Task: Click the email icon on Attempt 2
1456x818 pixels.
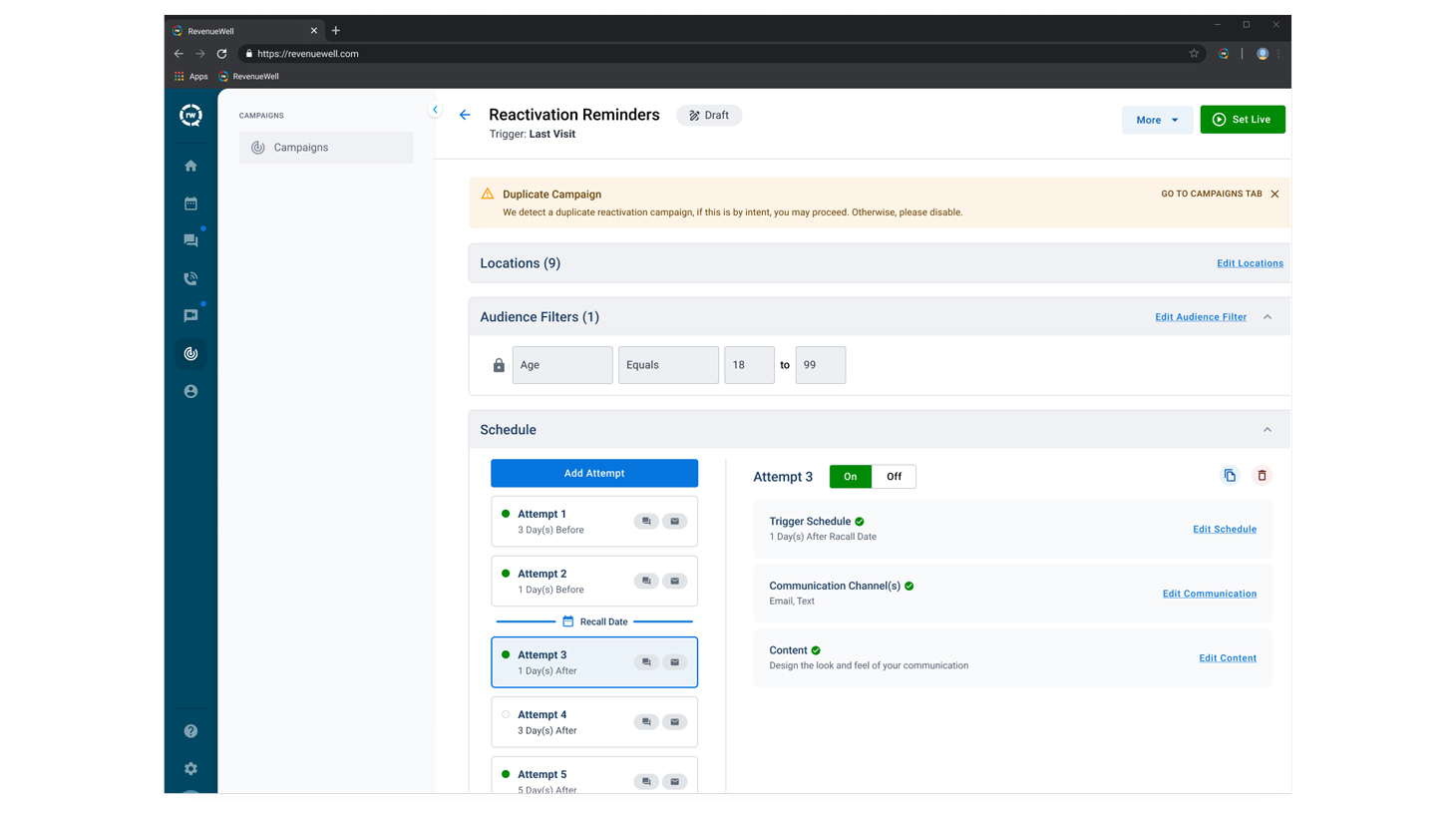Action: 675,581
